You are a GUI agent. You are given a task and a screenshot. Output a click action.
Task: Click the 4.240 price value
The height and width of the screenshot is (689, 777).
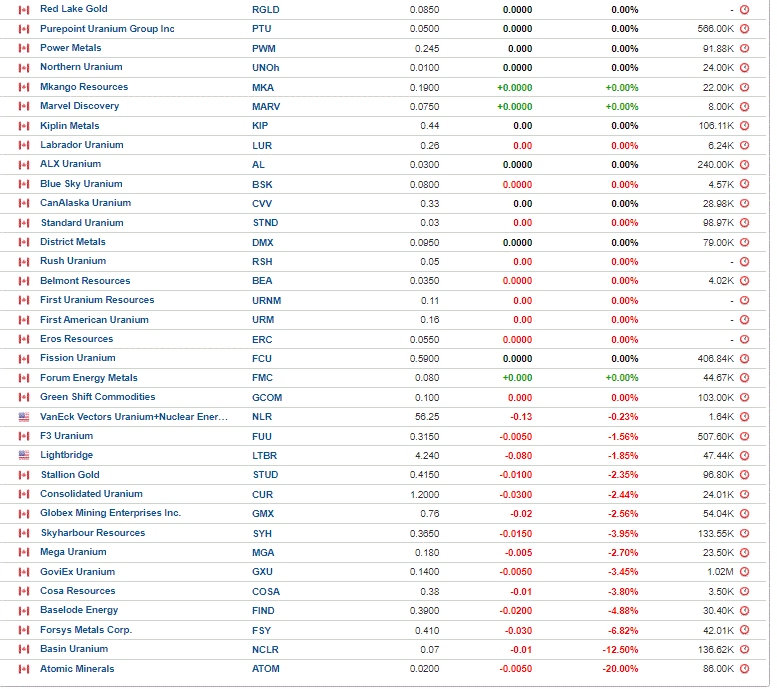click(x=427, y=456)
